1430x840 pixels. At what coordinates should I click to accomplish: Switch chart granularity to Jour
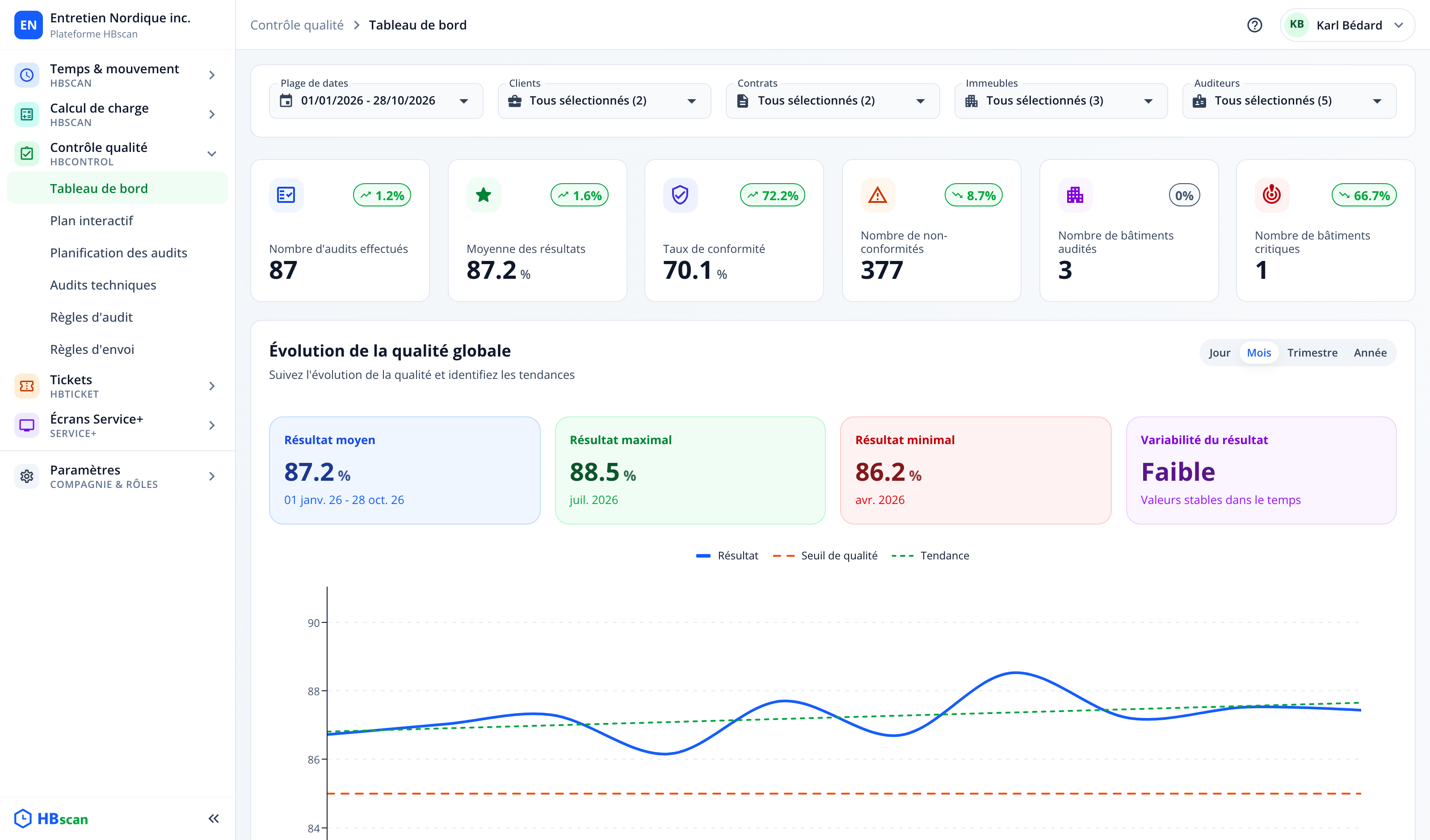(x=1219, y=353)
